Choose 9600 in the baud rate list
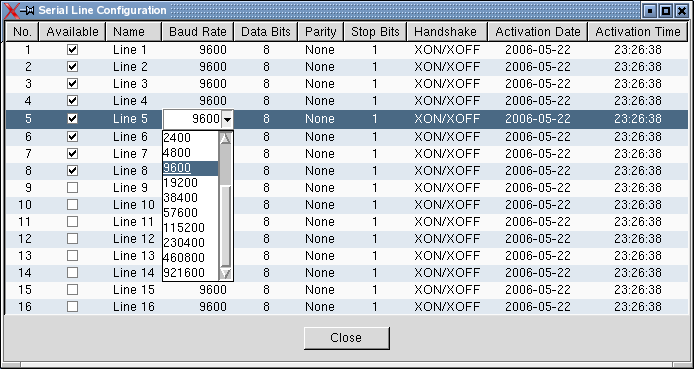Image resolution: width=694 pixels, height=369 pixels. 191,168
